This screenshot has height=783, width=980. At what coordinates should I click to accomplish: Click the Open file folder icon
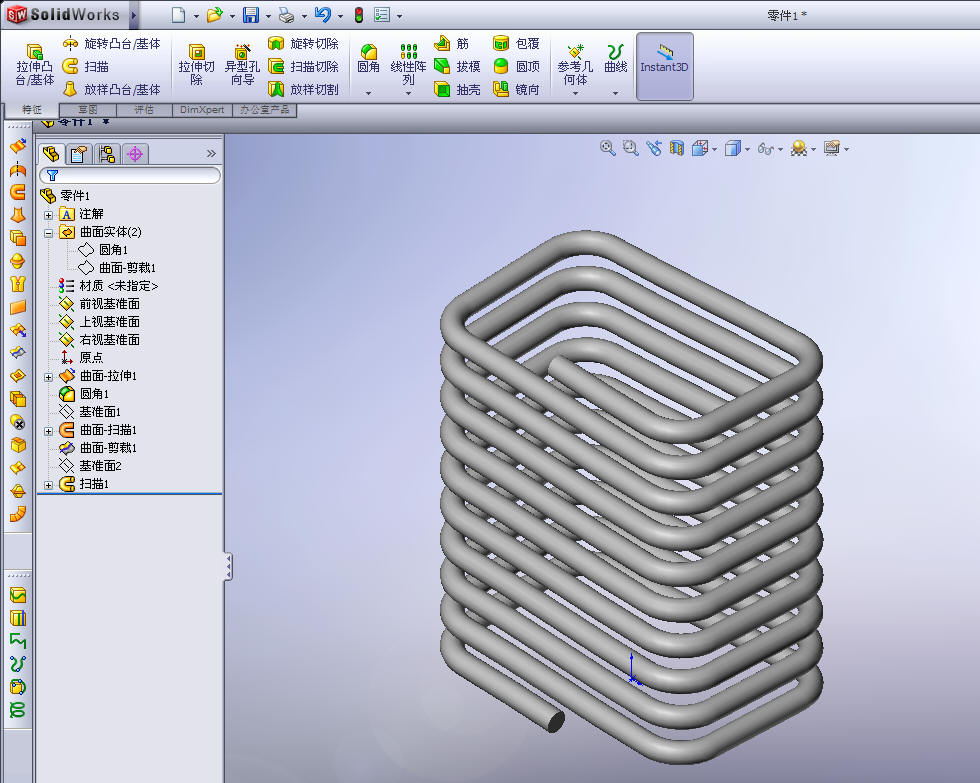point(214,15)
